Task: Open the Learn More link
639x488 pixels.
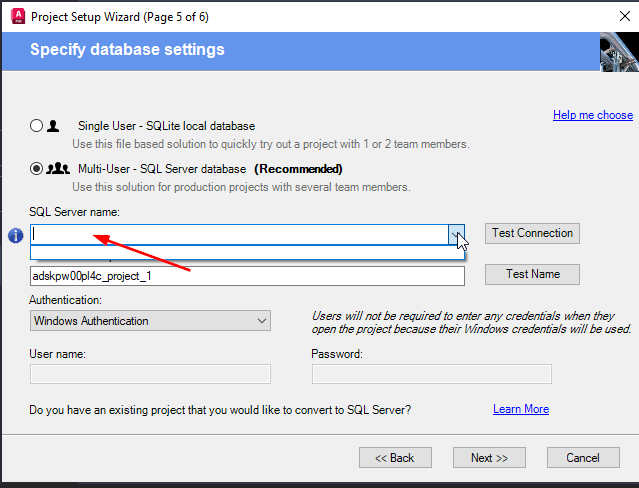Action: pos(520,409)
